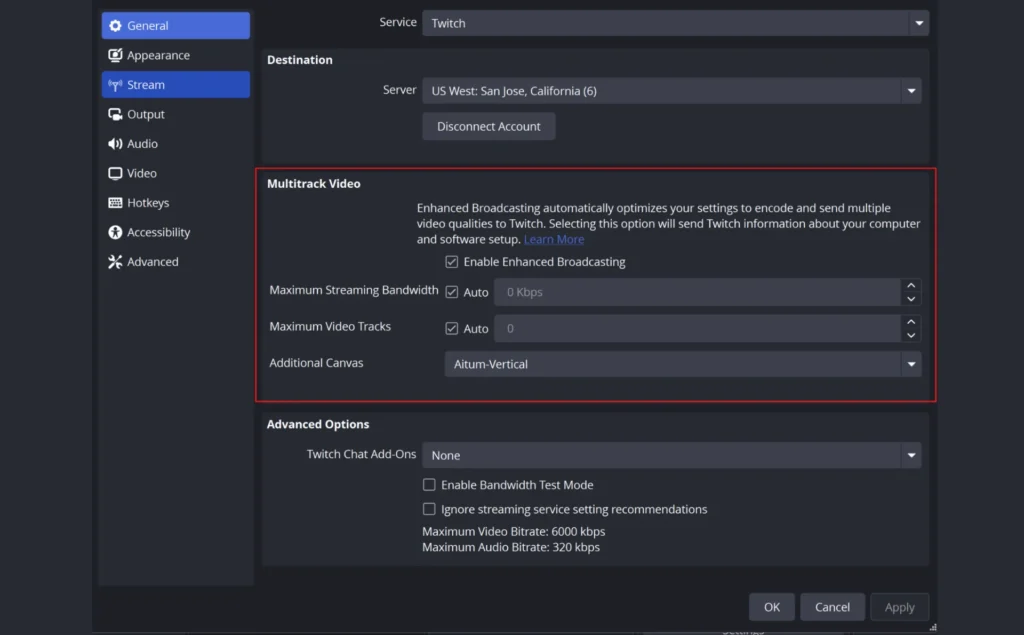Decrease Maximum Video Tracks with down arrow

pos(911,336)
